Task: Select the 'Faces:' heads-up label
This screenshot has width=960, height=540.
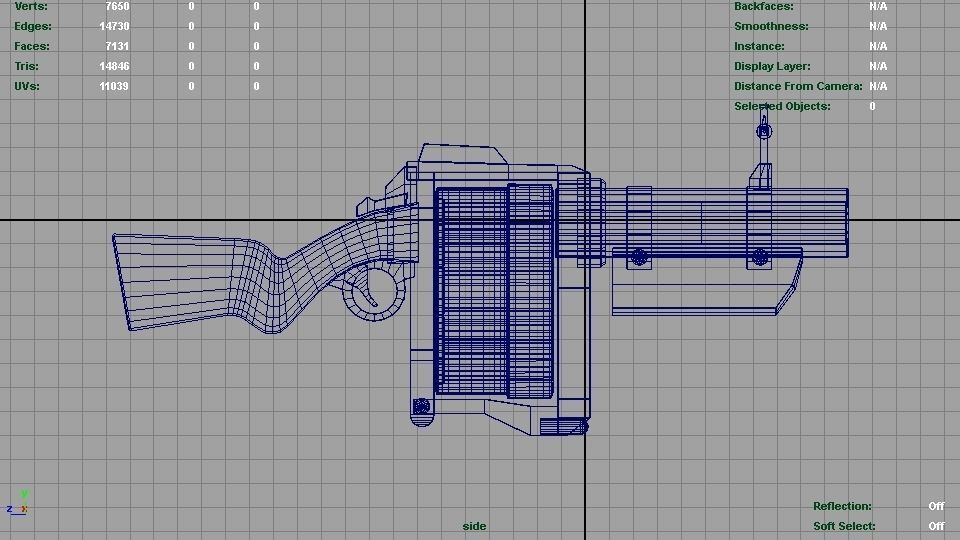Action: [32, 46]
